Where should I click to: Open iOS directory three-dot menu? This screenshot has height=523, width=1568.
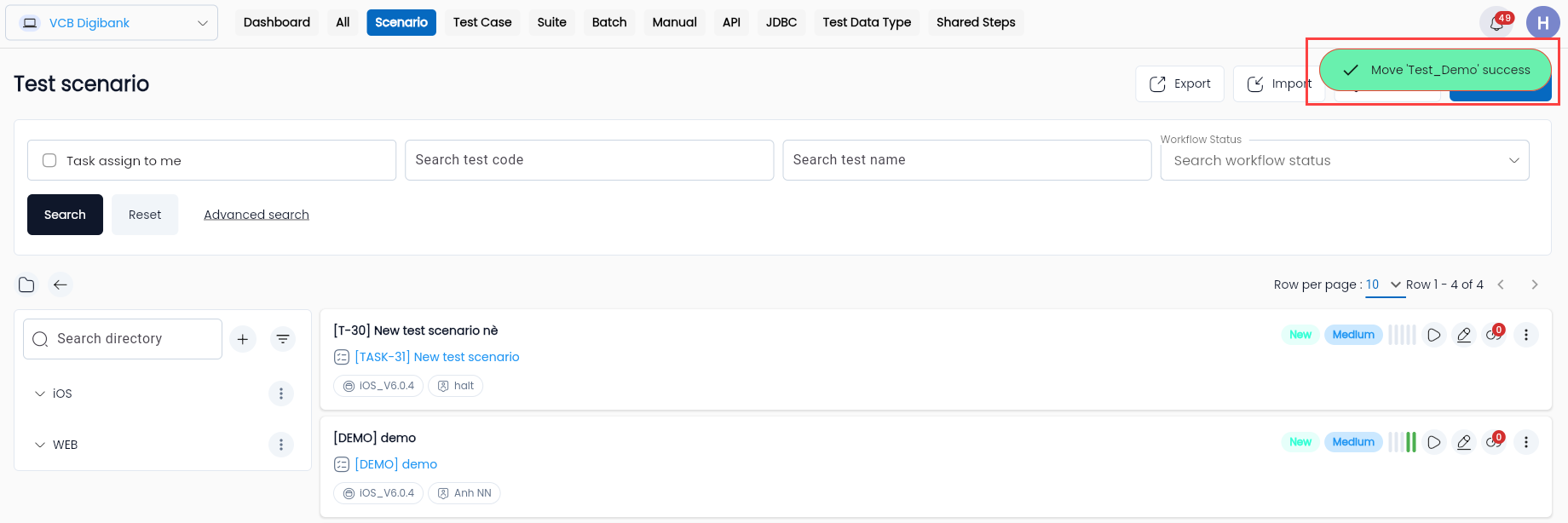click(281, 394)
